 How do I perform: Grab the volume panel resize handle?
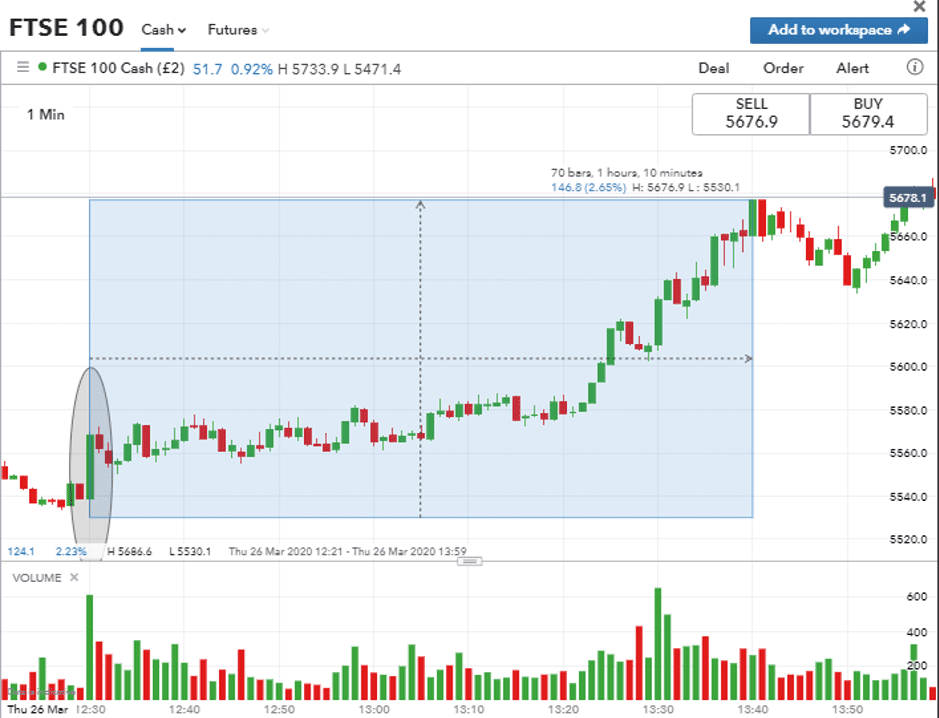[x=469, y=561]
